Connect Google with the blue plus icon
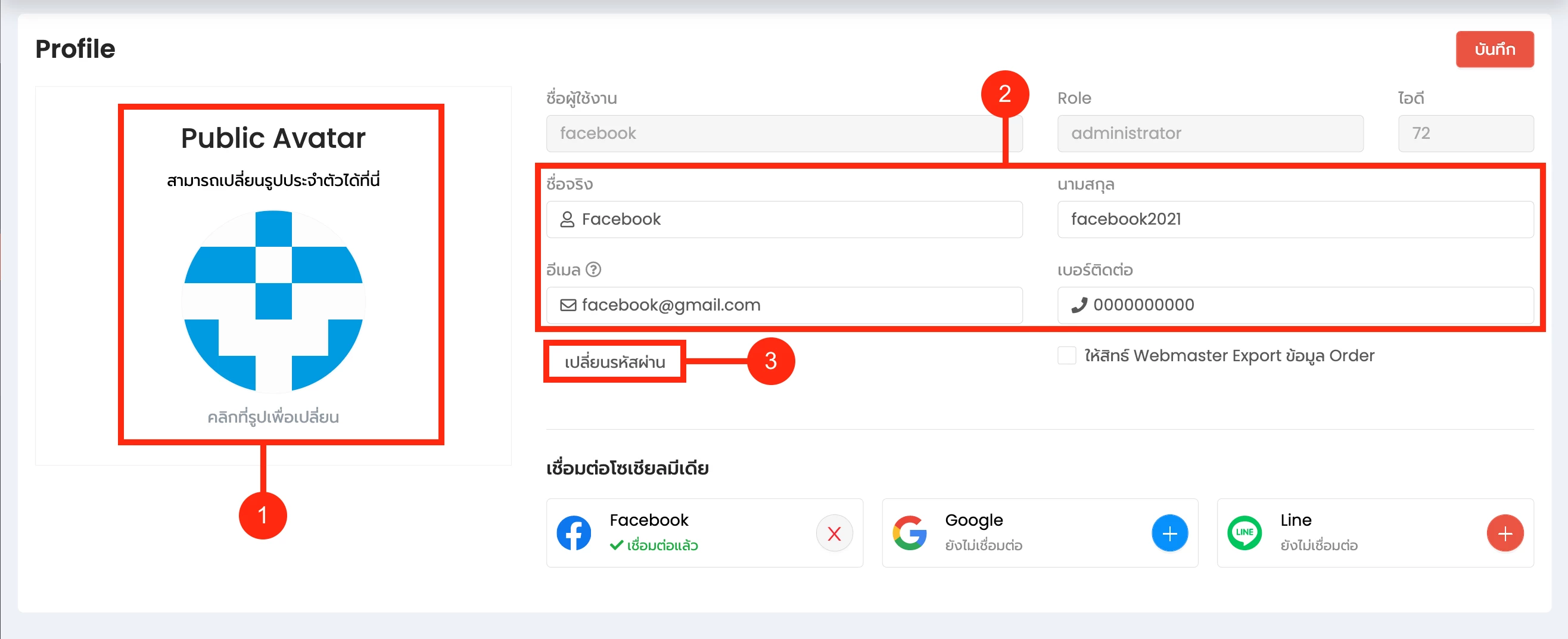Image resolution: width=1568 pixels, height=639 pixels. coord(1169,533)
